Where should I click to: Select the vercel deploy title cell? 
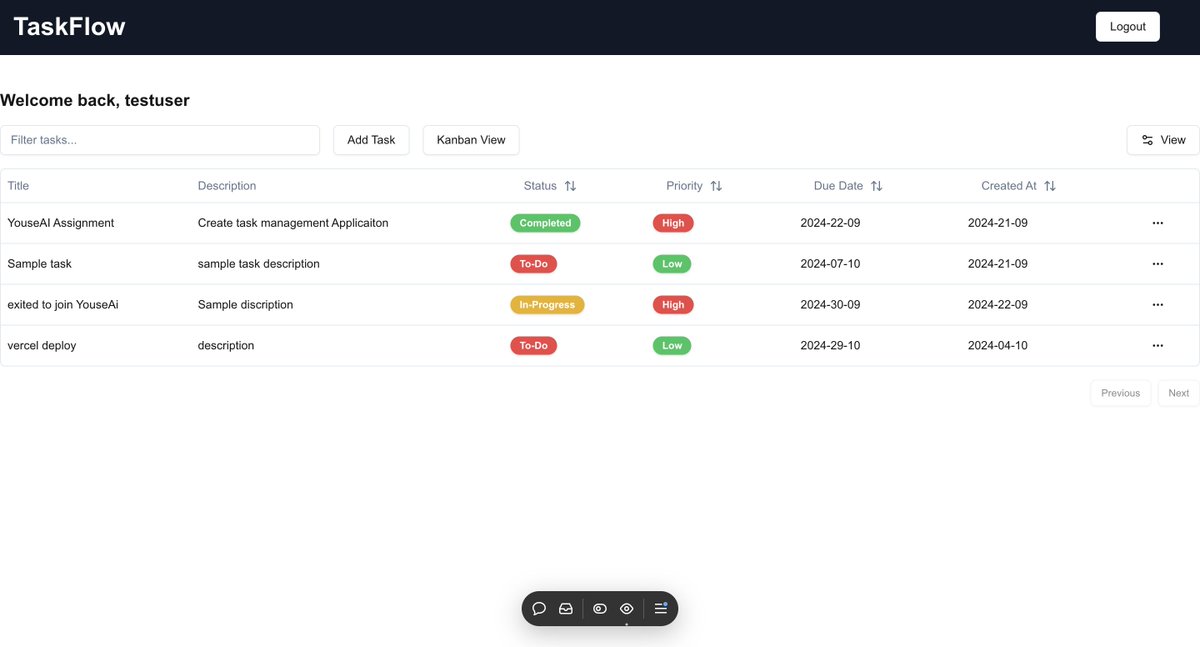pos(42,345)
